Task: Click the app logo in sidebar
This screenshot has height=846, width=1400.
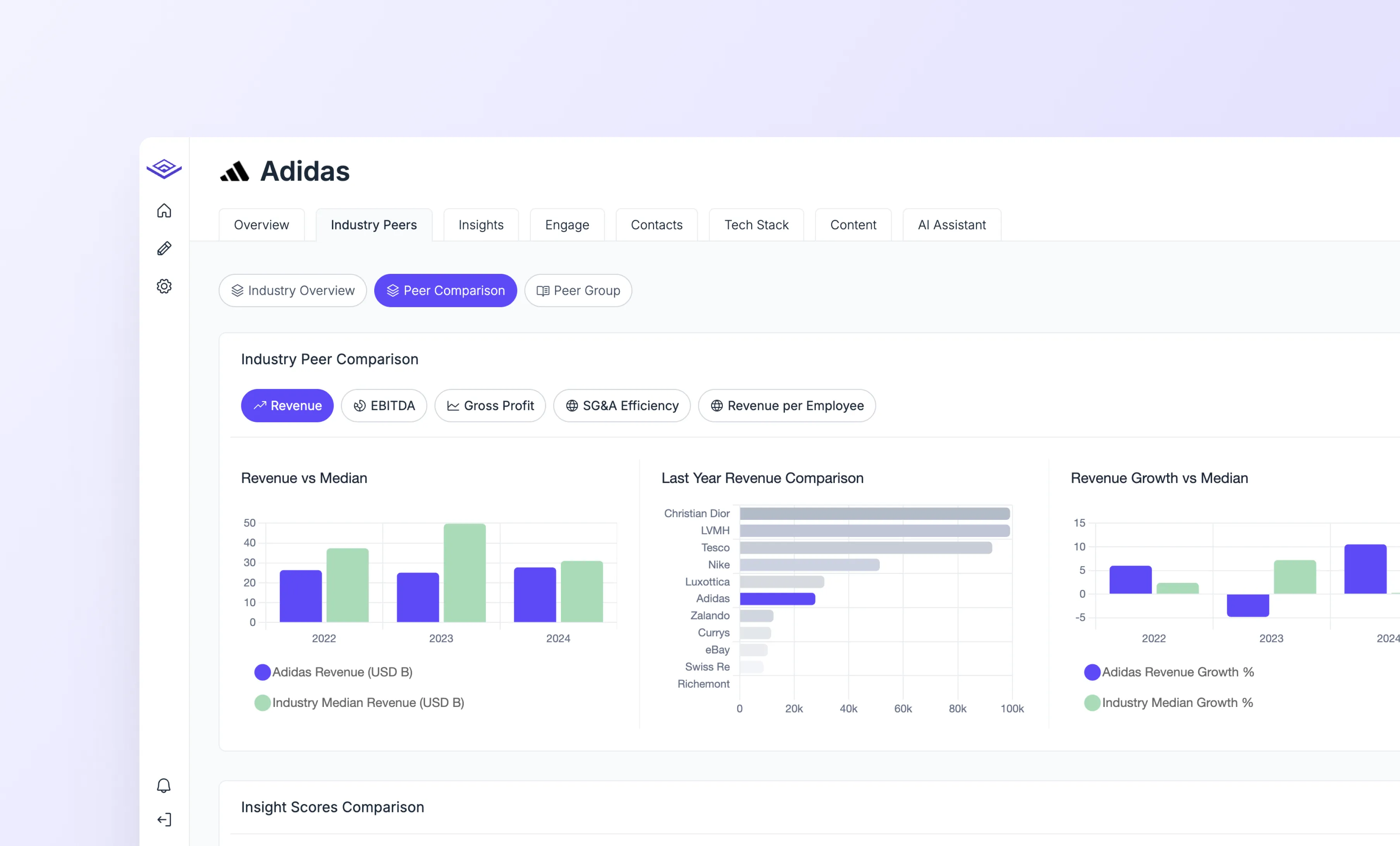Action: tap(164, 169)
